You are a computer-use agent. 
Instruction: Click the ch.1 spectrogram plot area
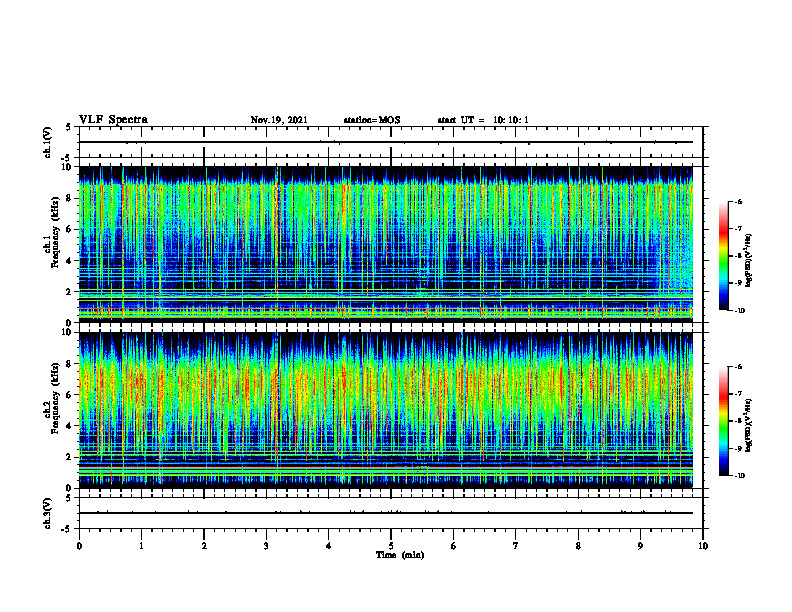391,244
